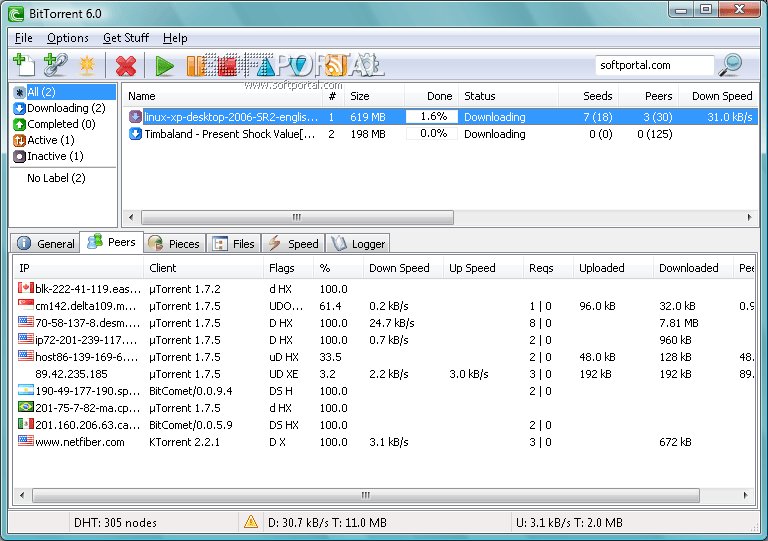
Task: Switch to the Pieces tab
Action: point(174,243)
